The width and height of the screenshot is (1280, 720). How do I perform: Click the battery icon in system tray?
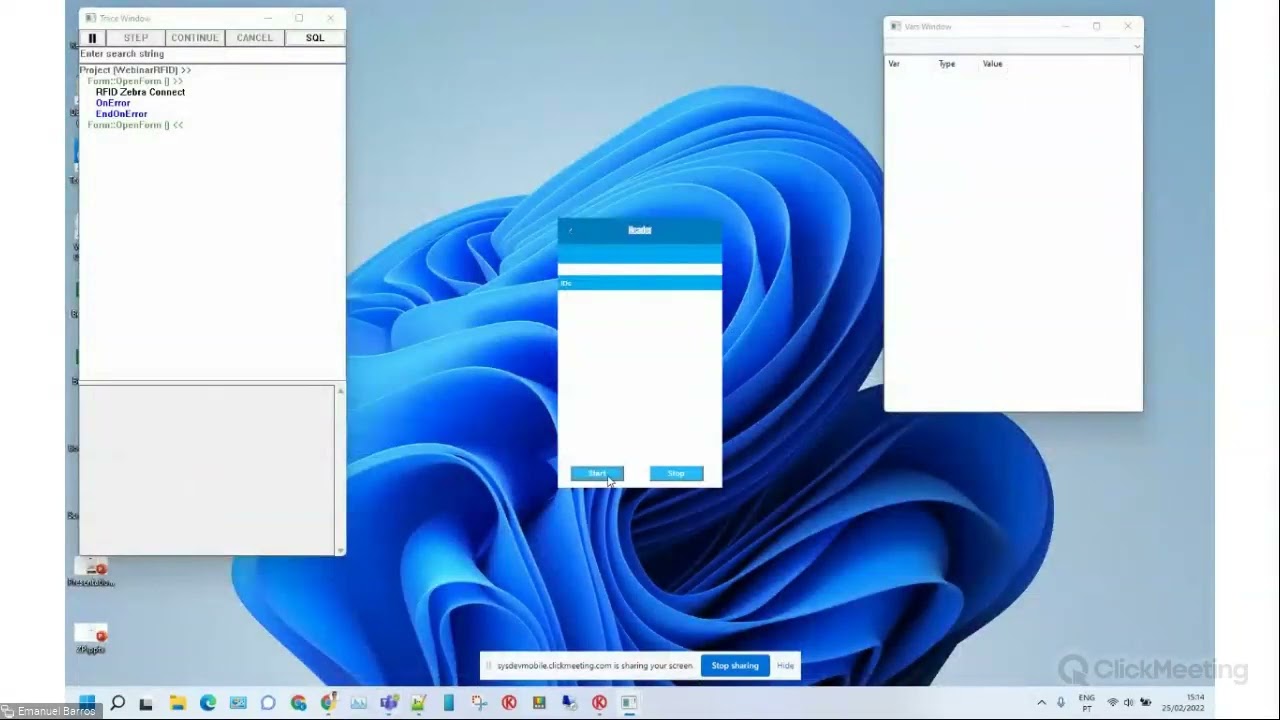(1146, 702)
